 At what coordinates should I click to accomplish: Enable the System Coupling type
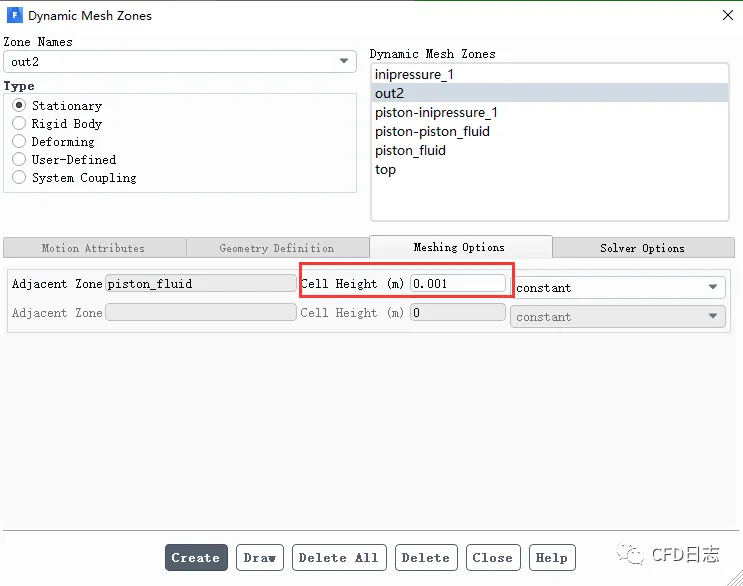tap(19, 178)
